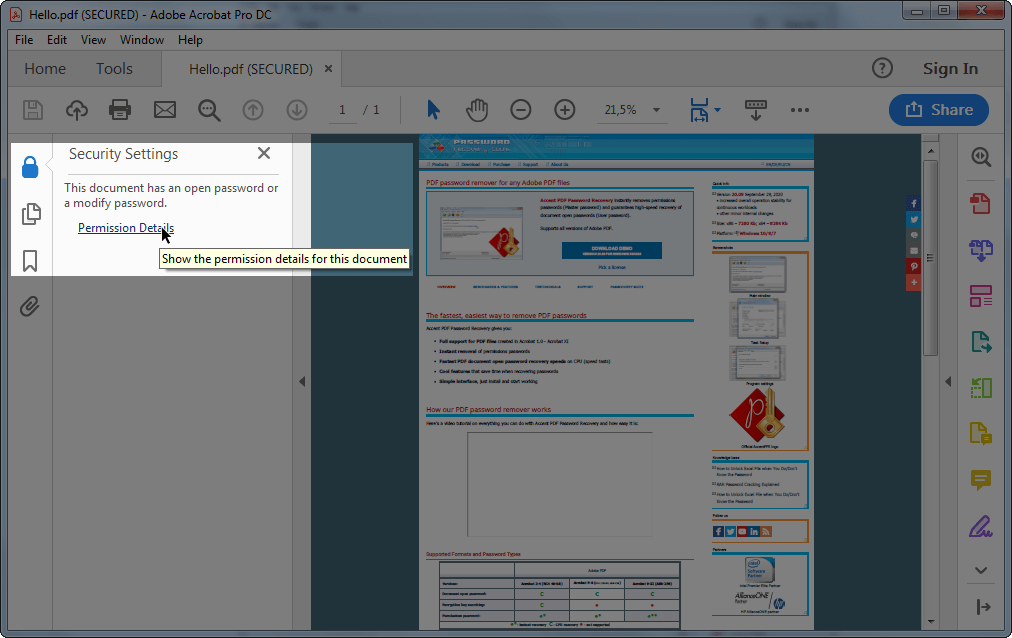Open the yellow Comment bubble tool

[981, 480]
